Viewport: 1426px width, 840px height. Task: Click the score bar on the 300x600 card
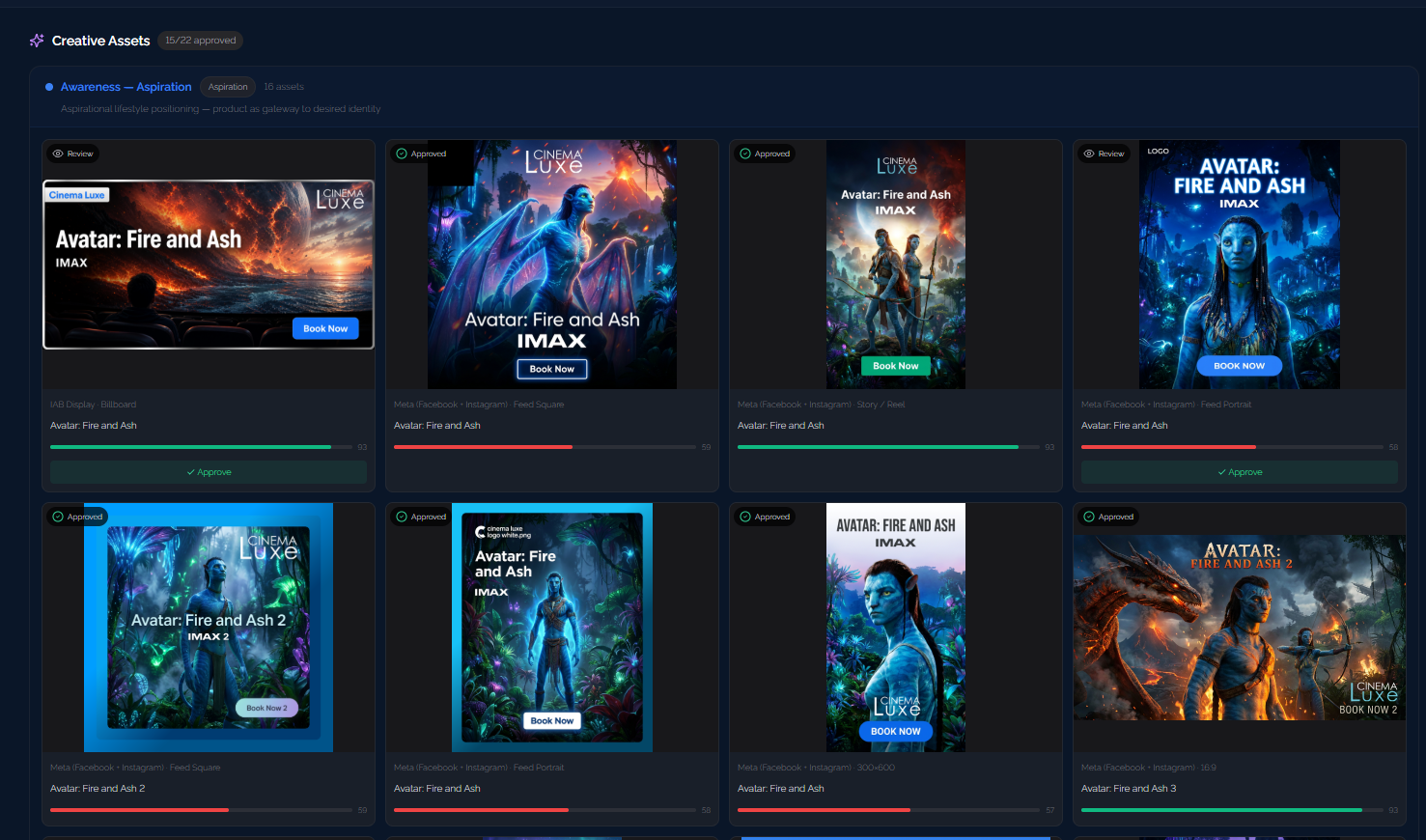click(888, 810)
